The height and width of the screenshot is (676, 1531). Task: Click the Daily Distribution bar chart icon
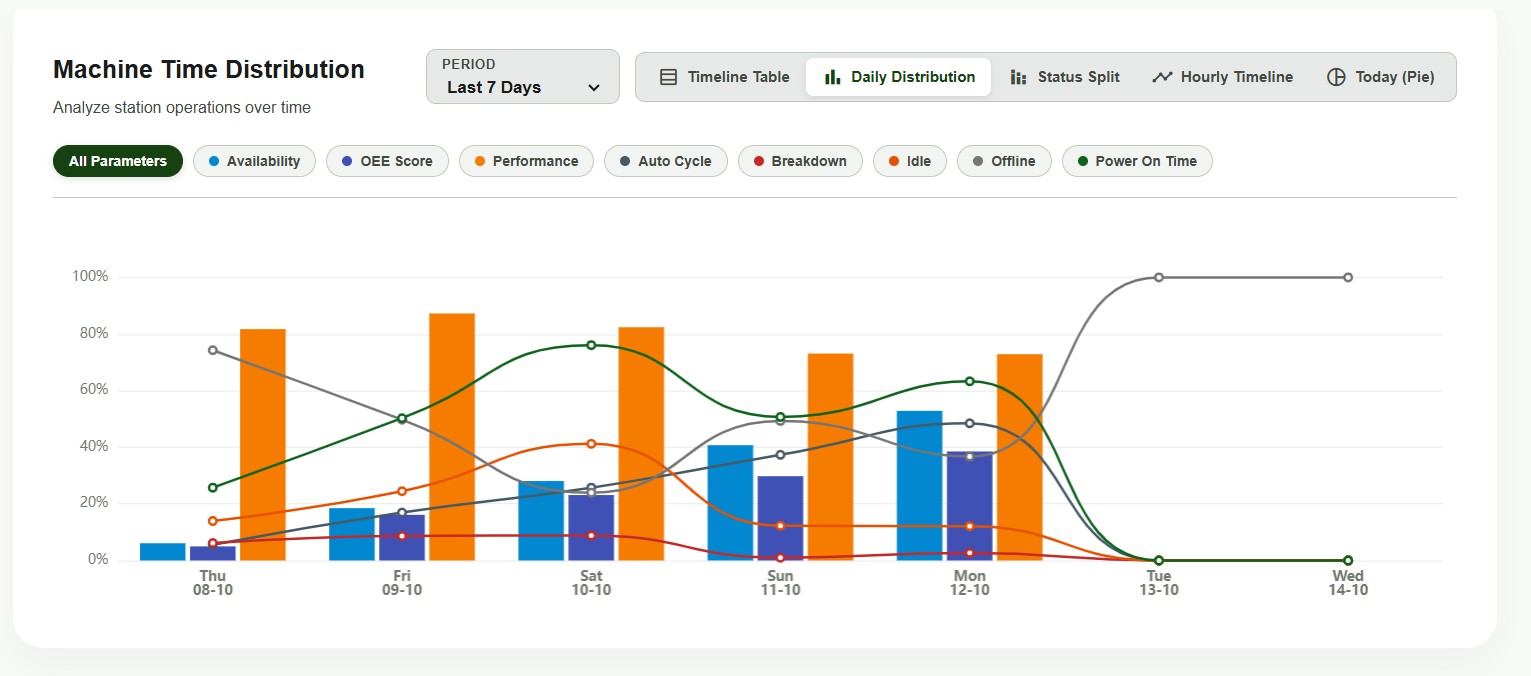tap(832, 77)
